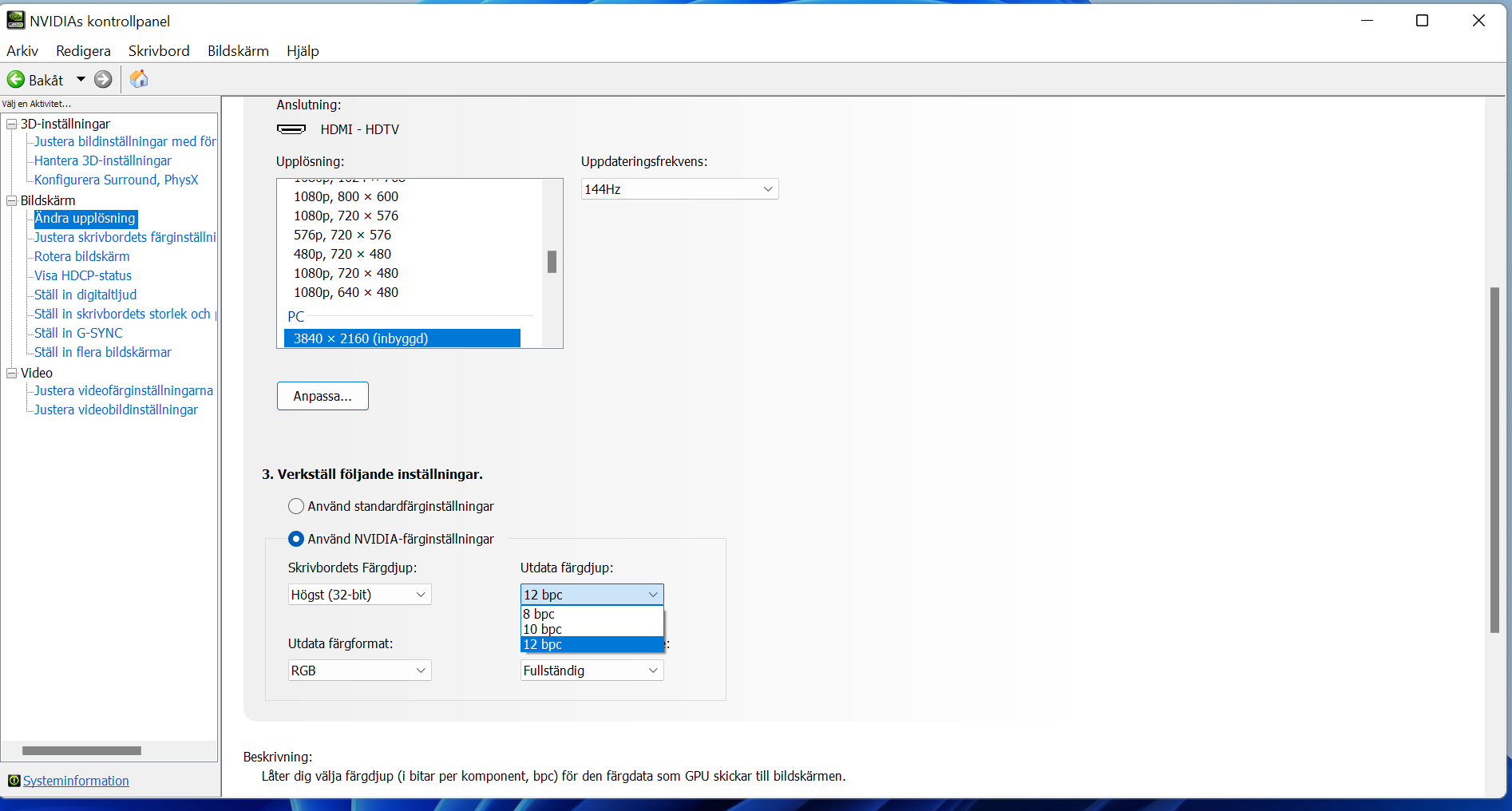
Task: Select Använd NVIDIA-färginställningar radio button
Action: (x=296, y=539)
